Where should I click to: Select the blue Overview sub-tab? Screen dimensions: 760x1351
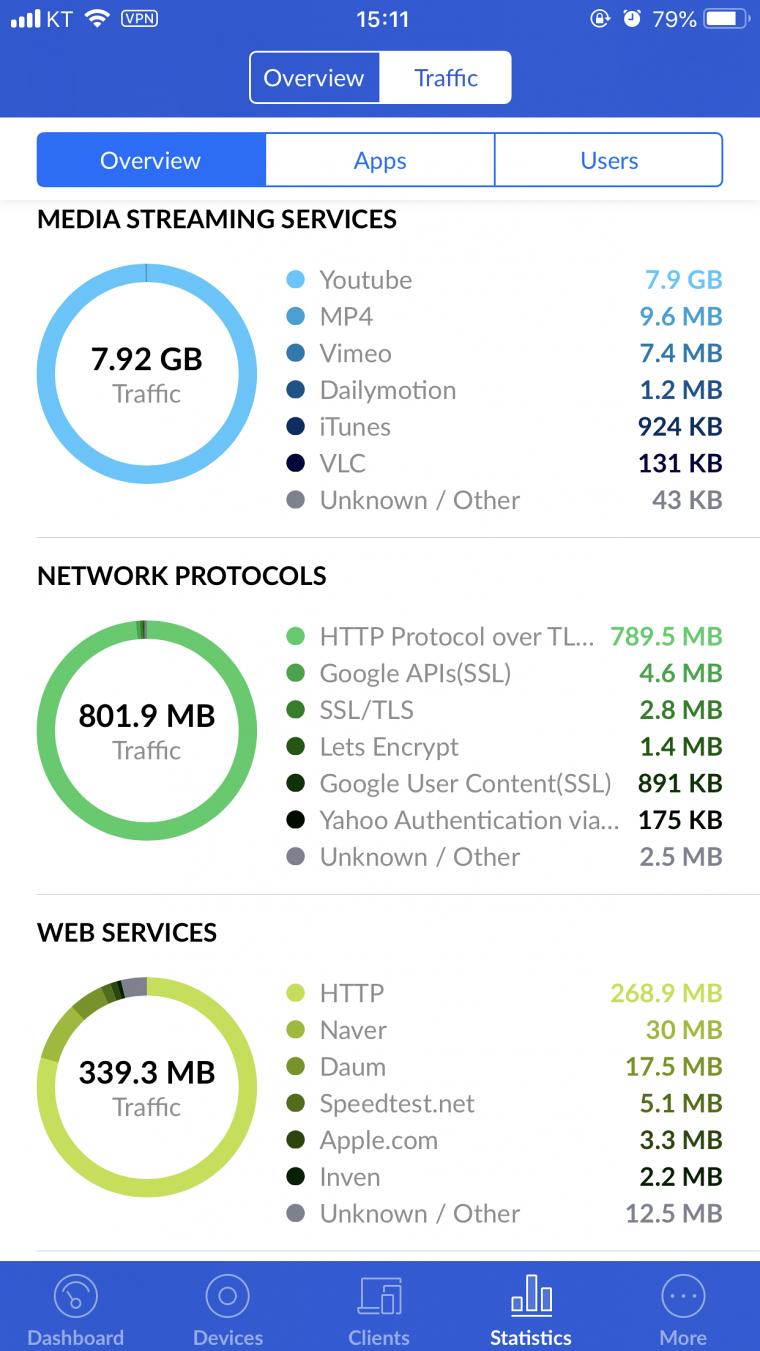pos(151,161)
